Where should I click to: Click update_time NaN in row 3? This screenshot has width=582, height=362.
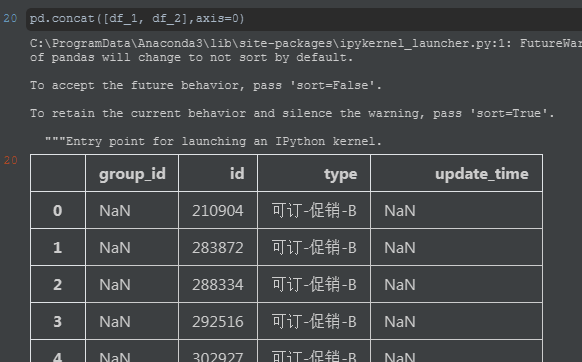click(400, 321)
